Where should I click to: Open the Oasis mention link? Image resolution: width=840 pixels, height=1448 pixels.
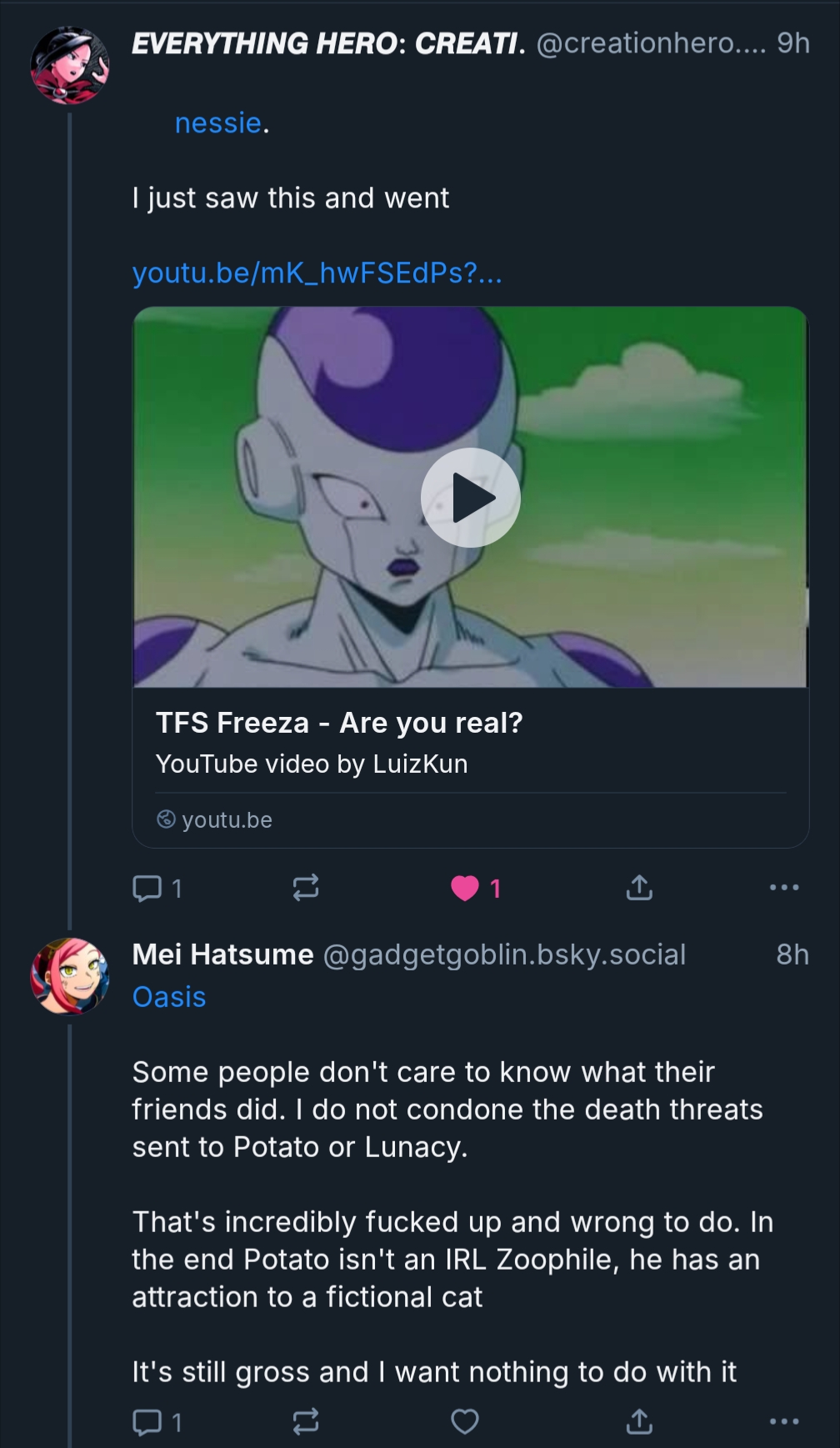pyautogui.click(x=169, y=997)
